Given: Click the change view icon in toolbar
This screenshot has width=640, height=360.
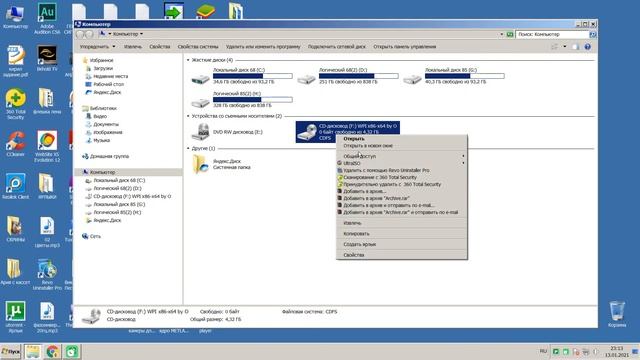Looking at the screenshot, I should pyautogui.click(x=554, y=47).
